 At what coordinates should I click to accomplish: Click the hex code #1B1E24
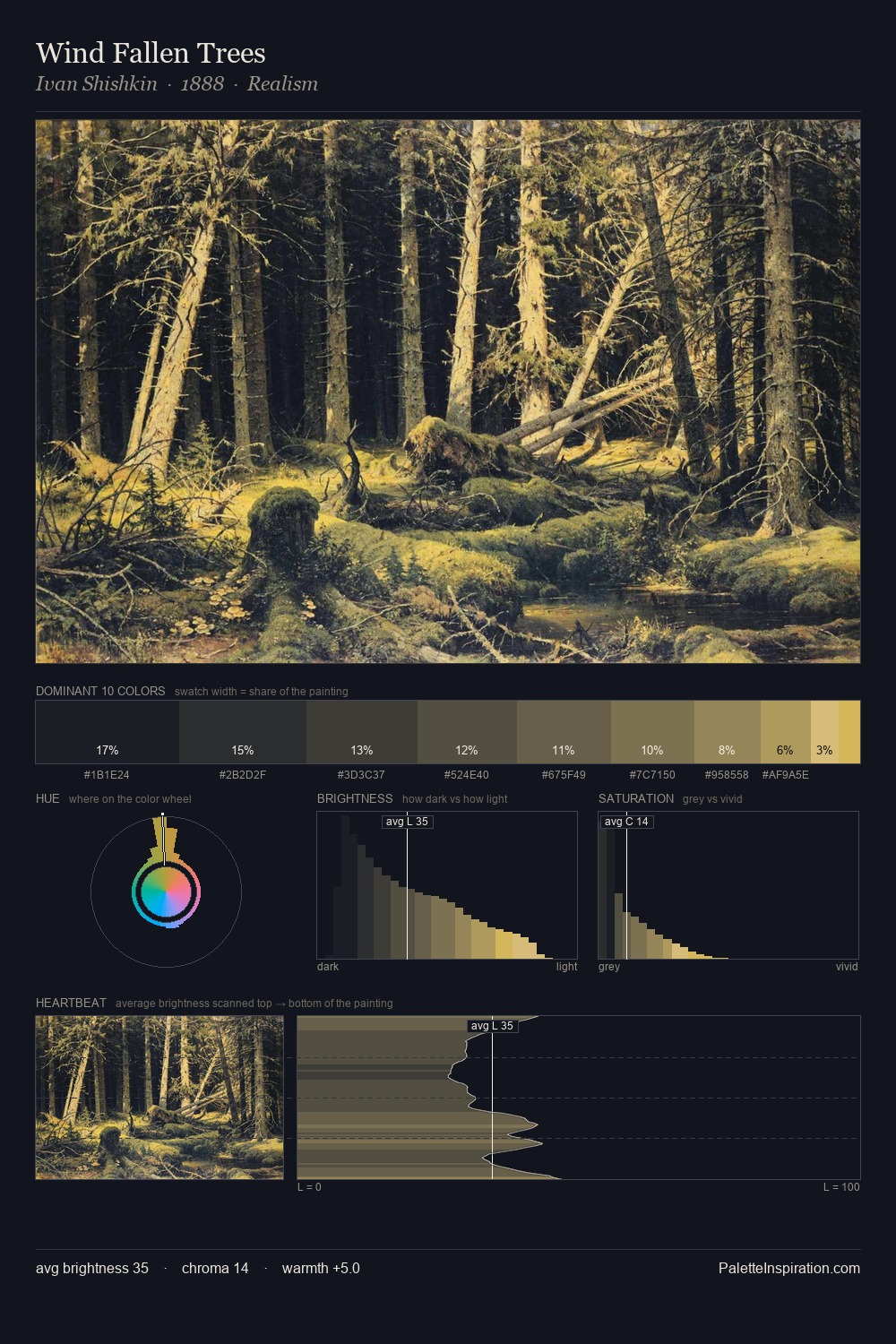point(107,775)
